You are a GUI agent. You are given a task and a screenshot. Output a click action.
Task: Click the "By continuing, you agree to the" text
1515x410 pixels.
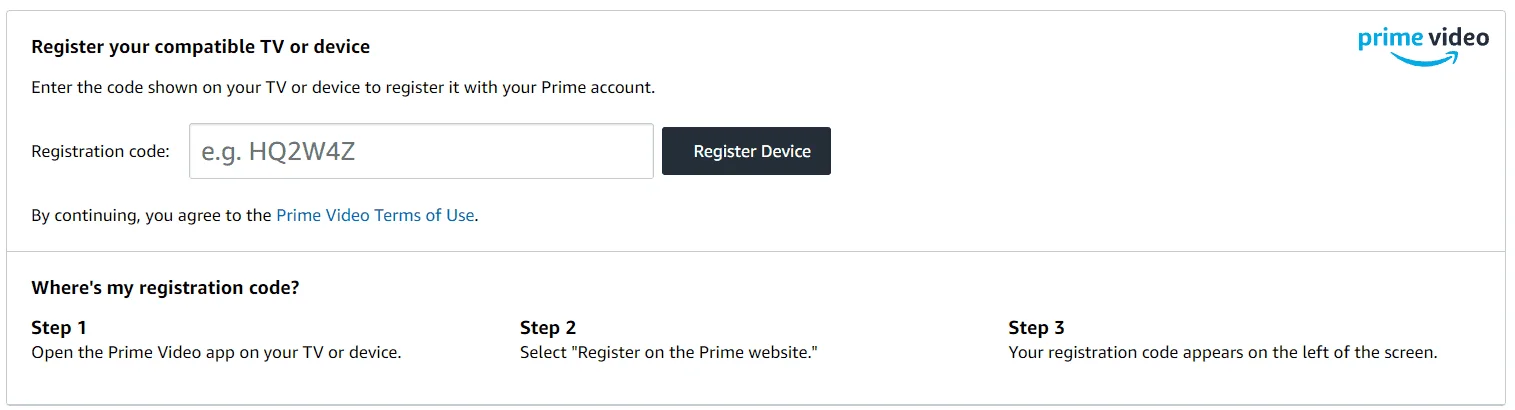[x=151, y=215]
